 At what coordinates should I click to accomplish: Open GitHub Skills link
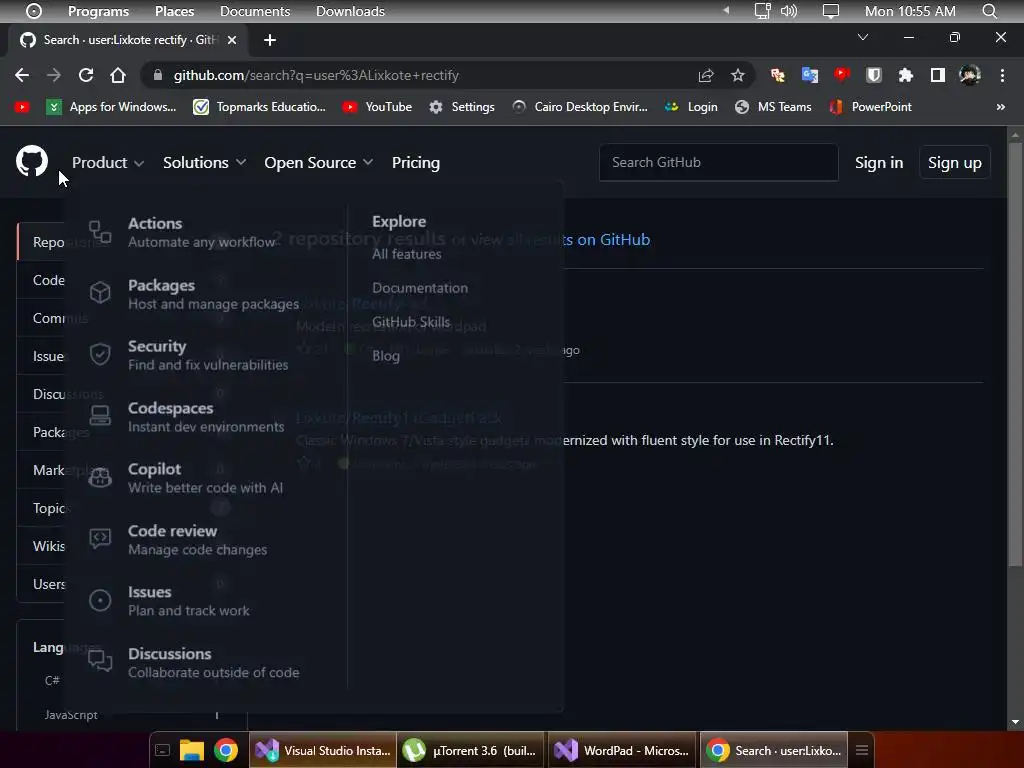point(411,322)
